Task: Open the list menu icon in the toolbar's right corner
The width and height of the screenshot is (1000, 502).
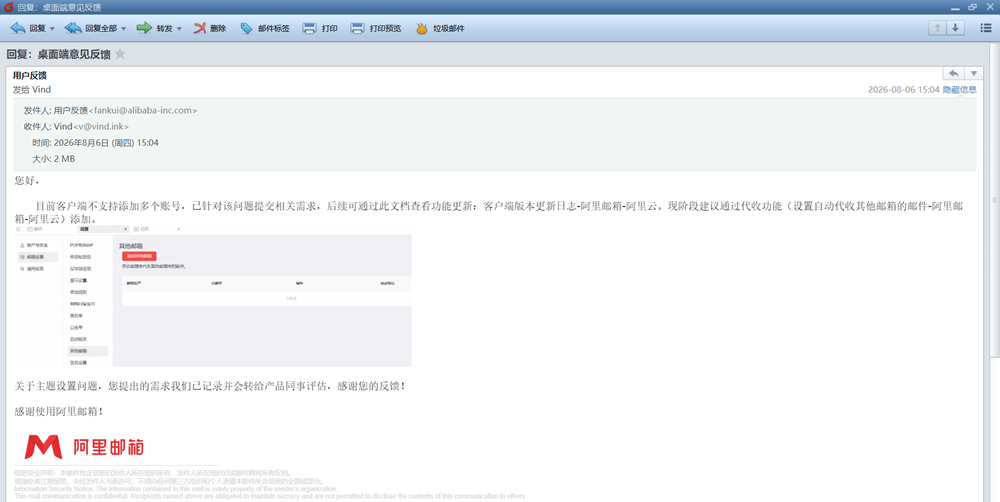Action: point(985,27)
